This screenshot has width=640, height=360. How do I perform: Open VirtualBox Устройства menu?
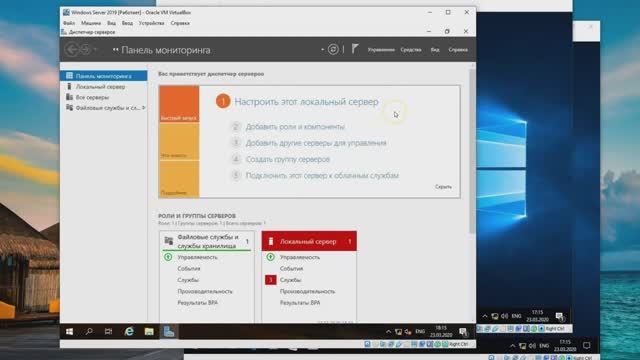151,23
